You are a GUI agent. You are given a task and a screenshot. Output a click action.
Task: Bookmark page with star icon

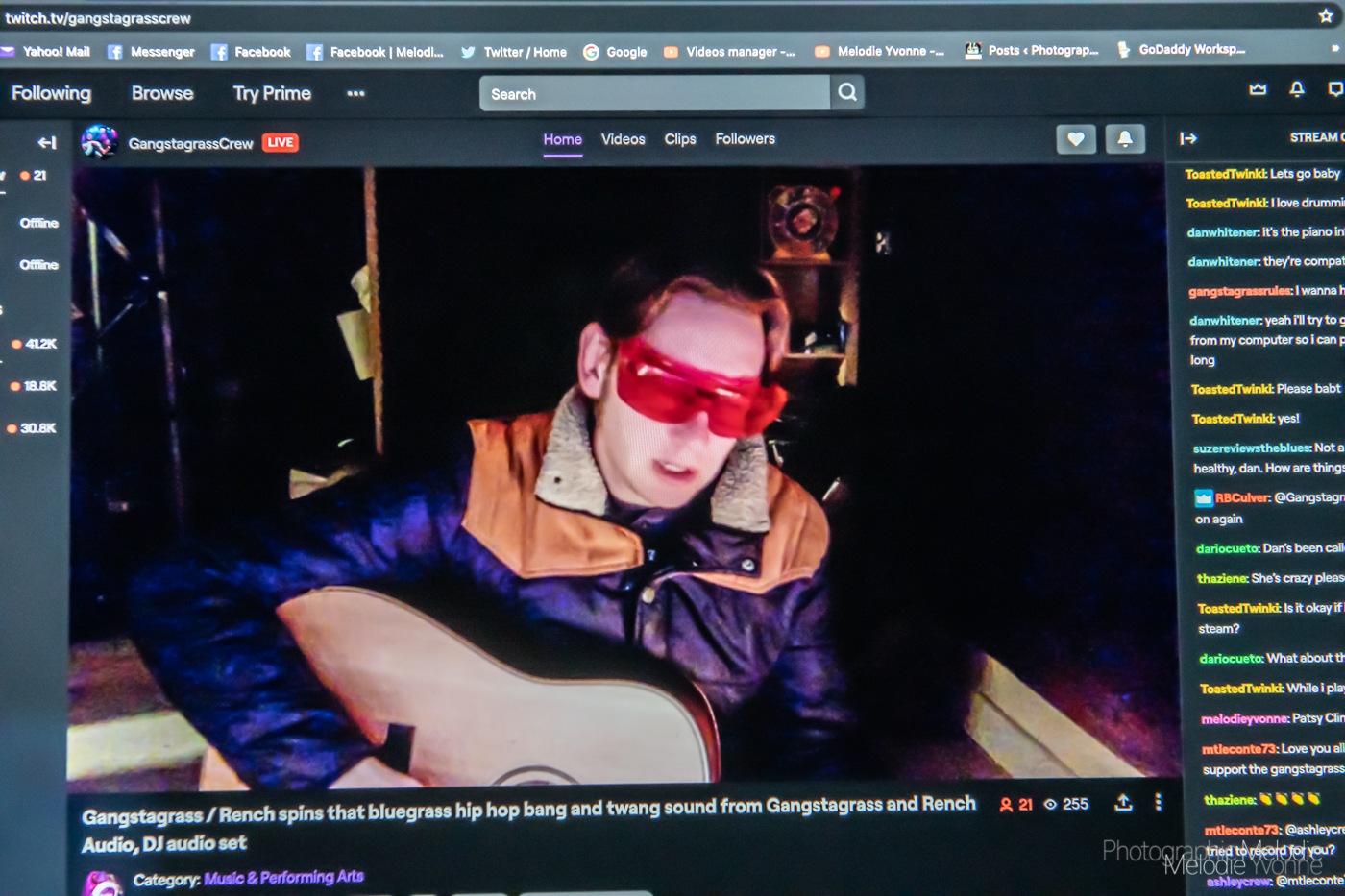[x=1326, y=15]
